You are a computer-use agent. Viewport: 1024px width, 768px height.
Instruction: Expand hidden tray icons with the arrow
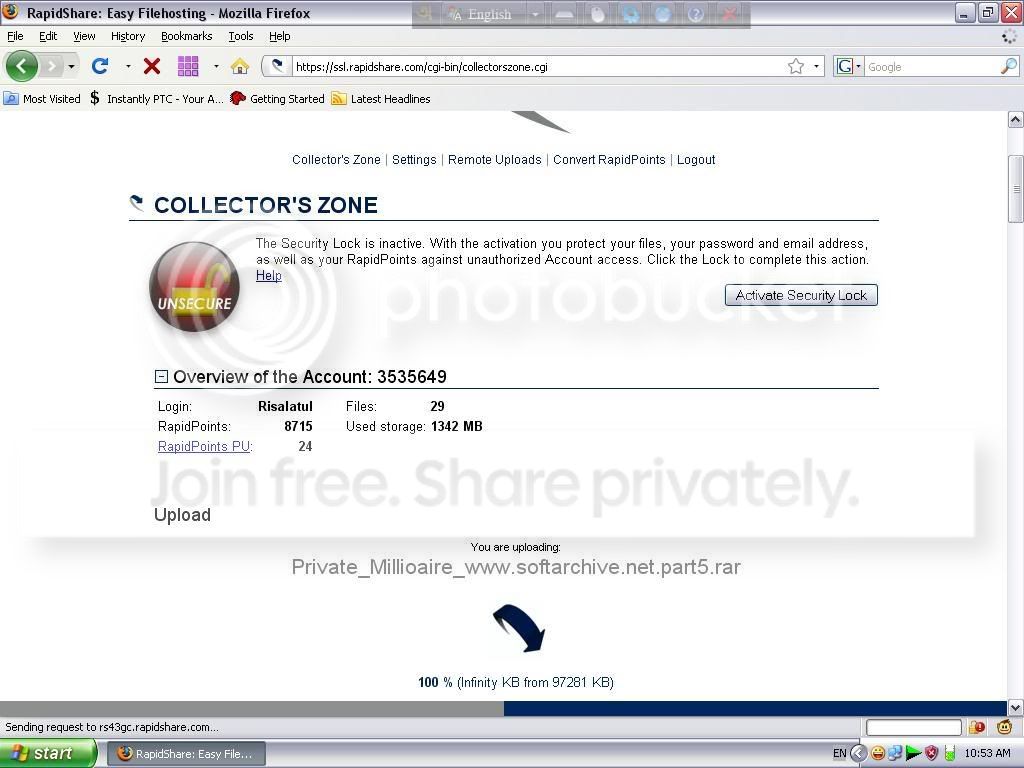click(858, 754)
